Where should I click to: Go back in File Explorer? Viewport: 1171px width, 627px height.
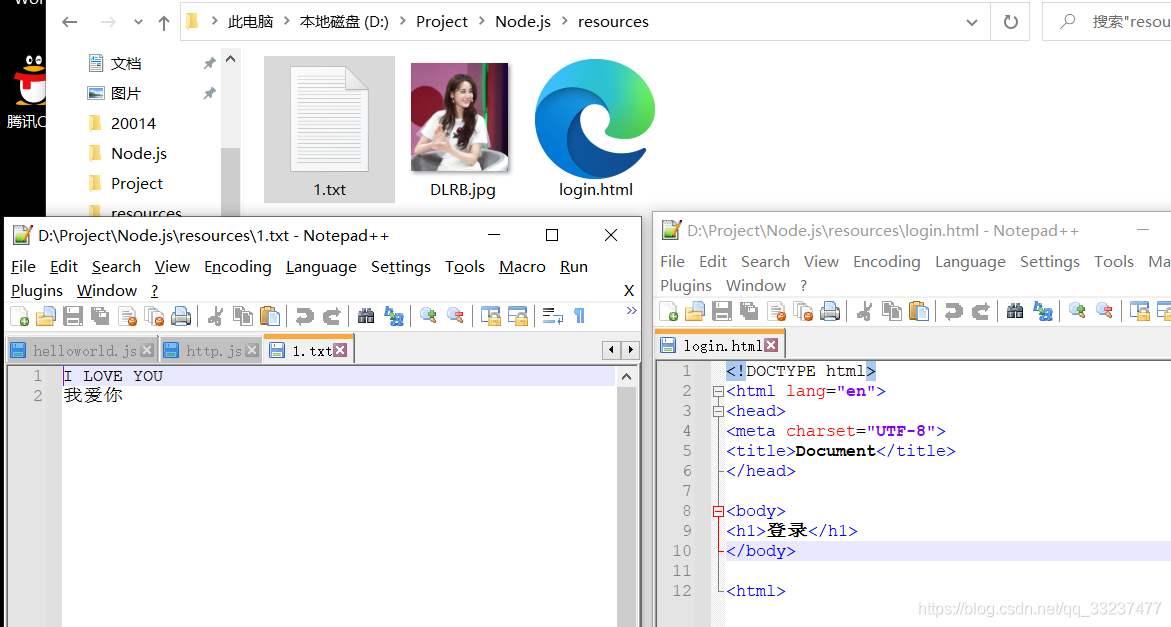[x=70, y=22]
